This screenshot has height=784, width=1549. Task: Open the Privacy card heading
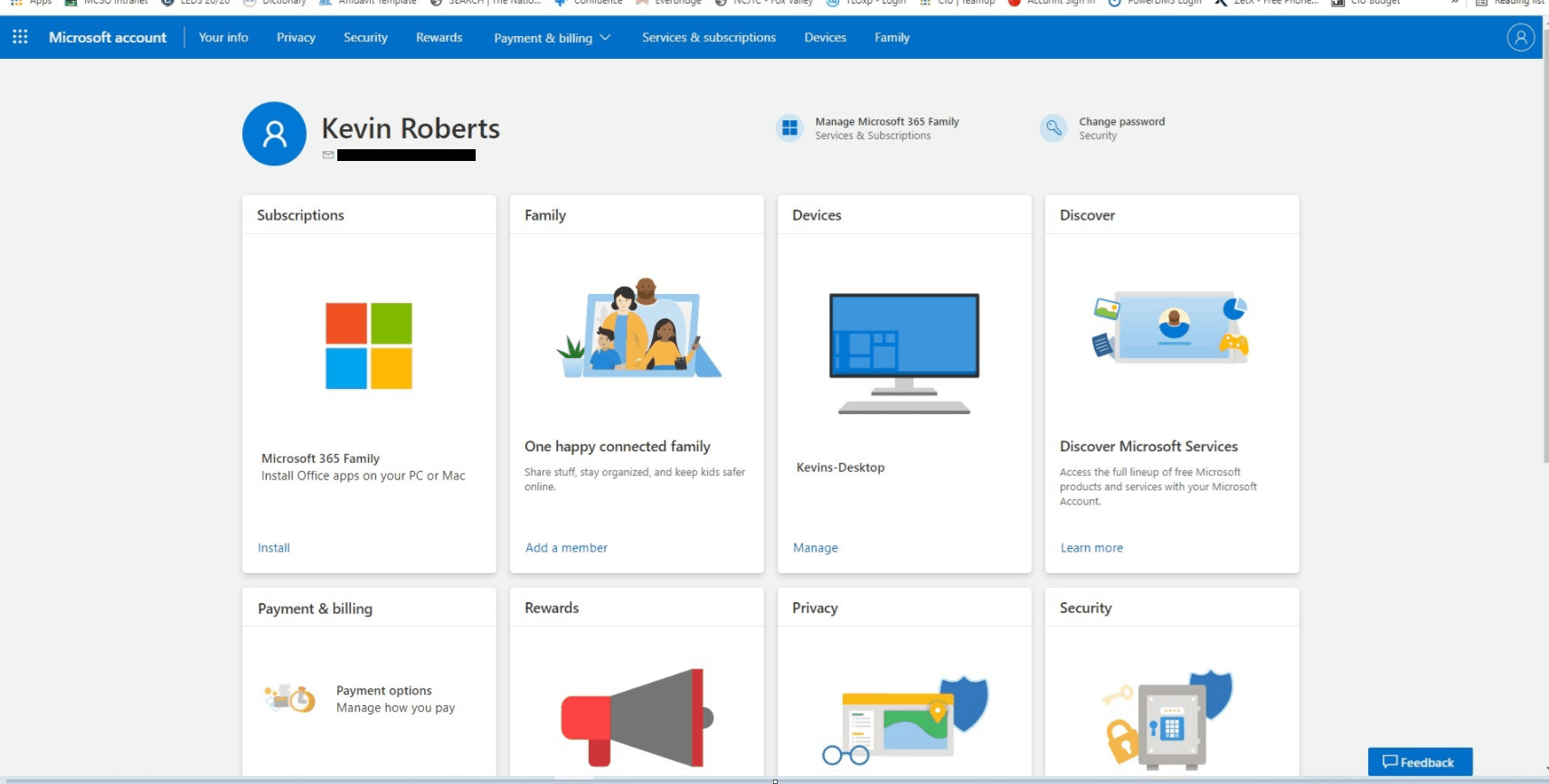(x=815, y=608)
